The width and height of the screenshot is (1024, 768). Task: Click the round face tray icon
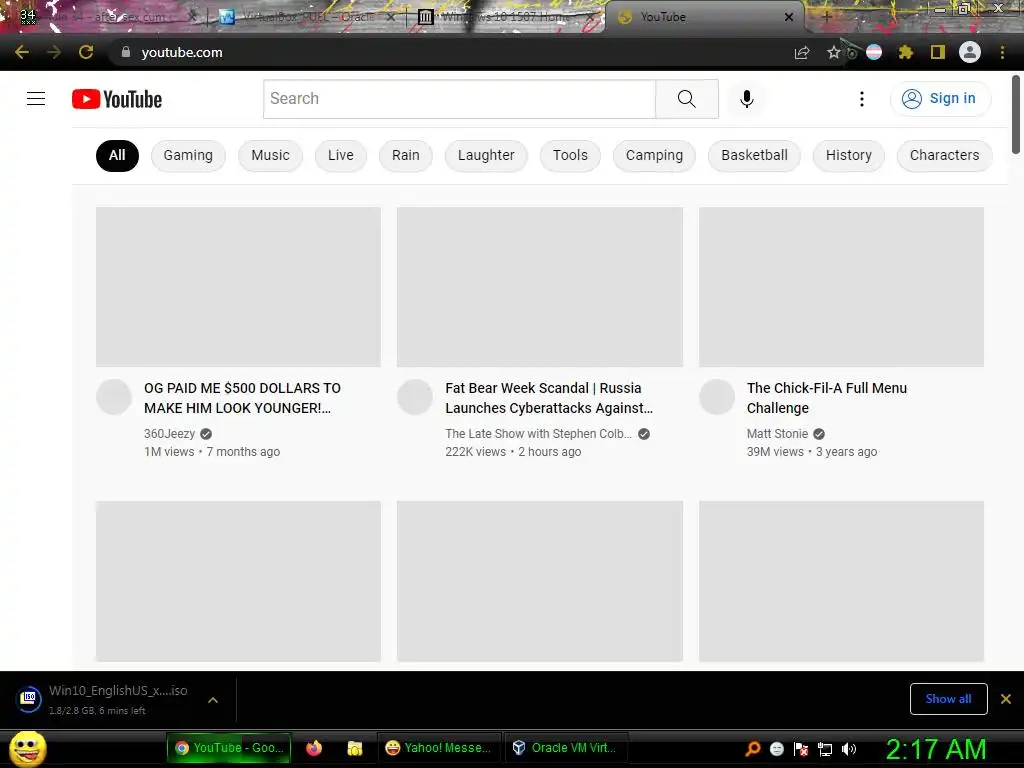click(776, 749)
